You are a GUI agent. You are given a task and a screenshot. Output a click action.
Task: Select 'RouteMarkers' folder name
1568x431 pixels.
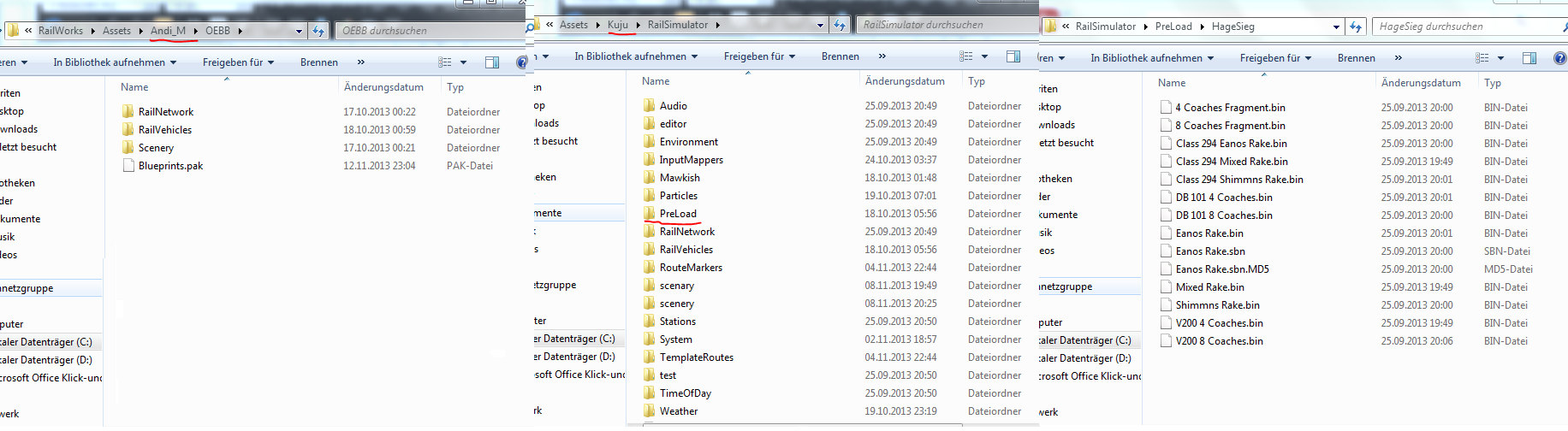pos(691,268)
